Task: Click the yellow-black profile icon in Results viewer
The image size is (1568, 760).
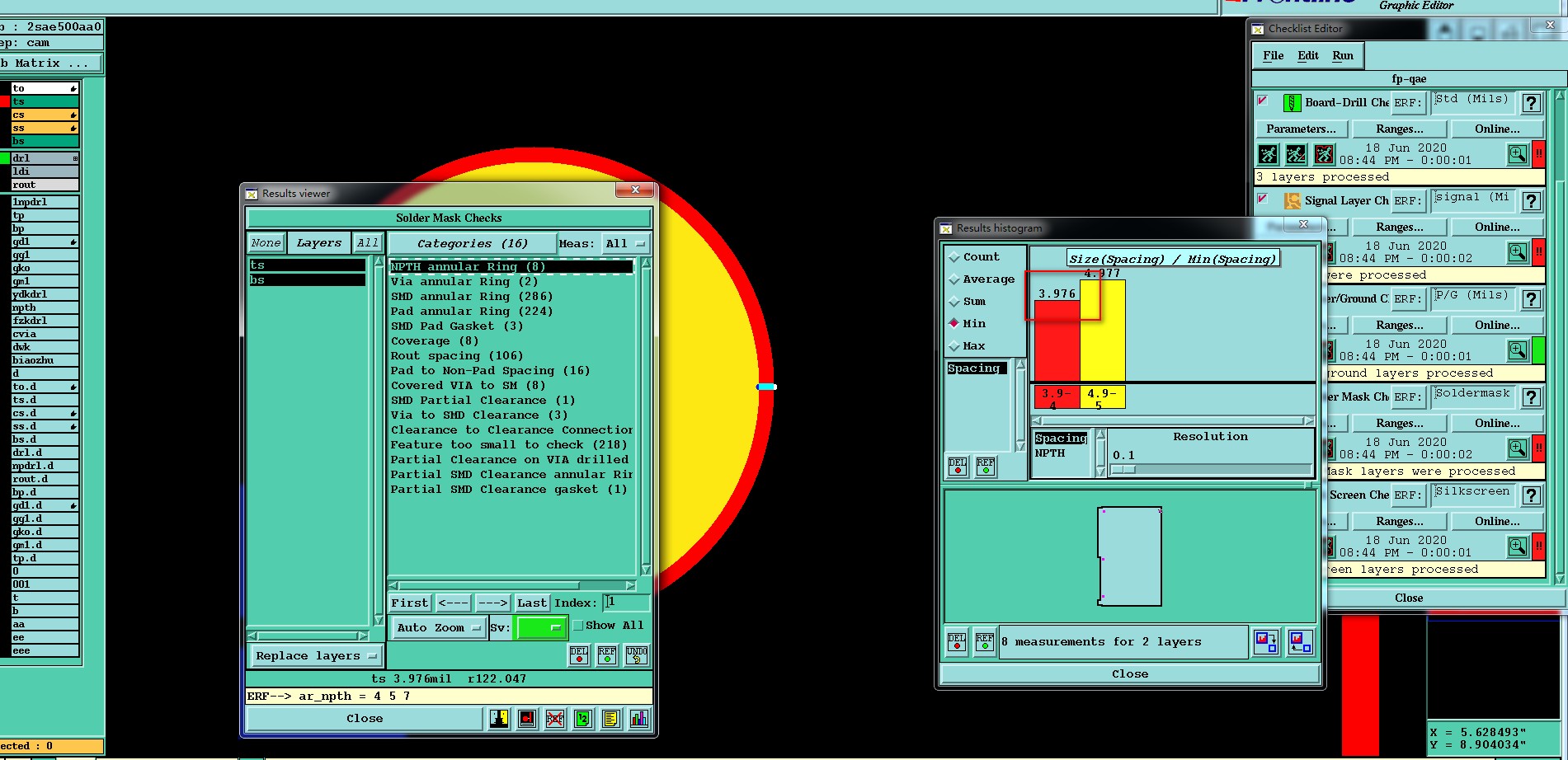Action: pos(499,719)
